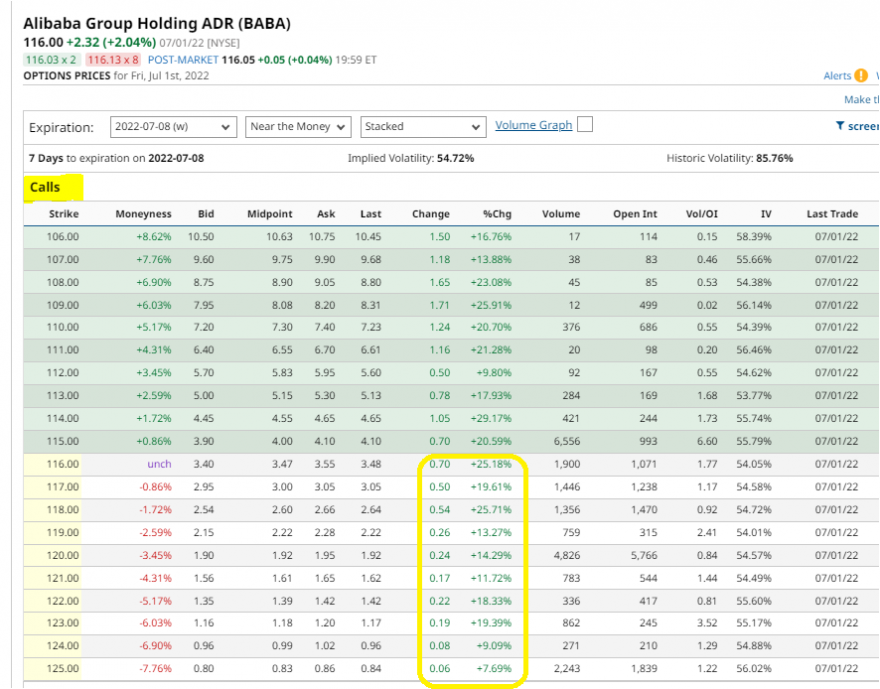
Task: Sort options by the IV column header
Action: pyautogui.click(x=766, y=214)
